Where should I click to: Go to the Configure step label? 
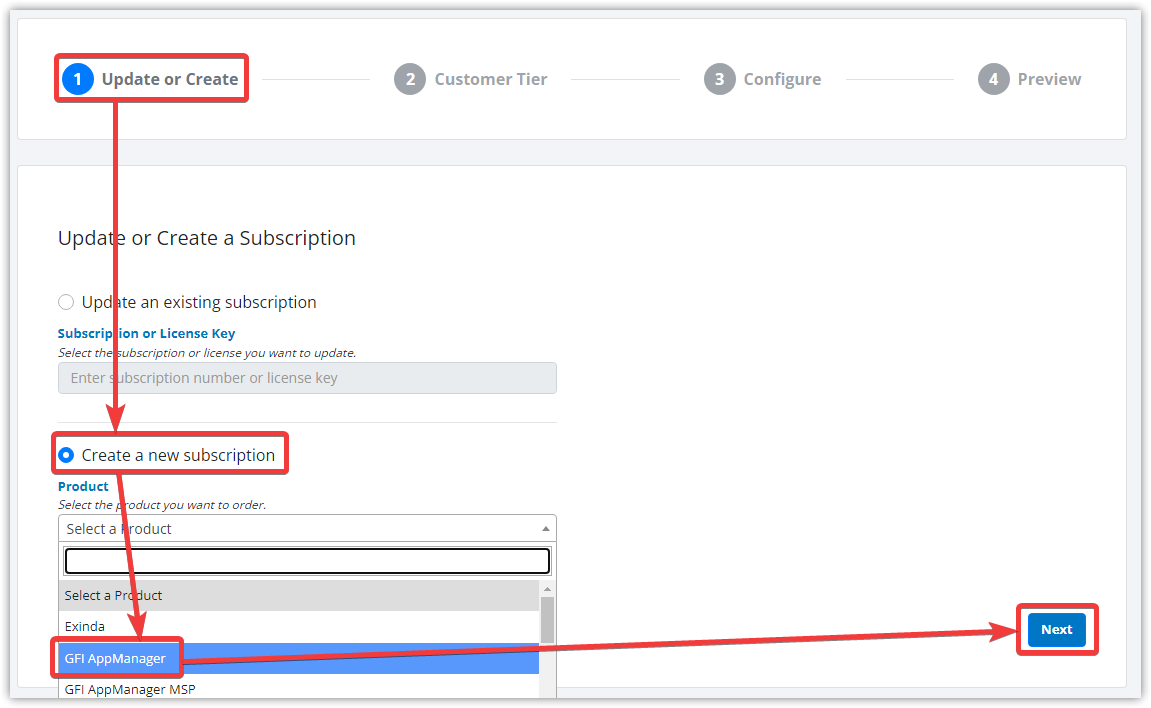782,79
